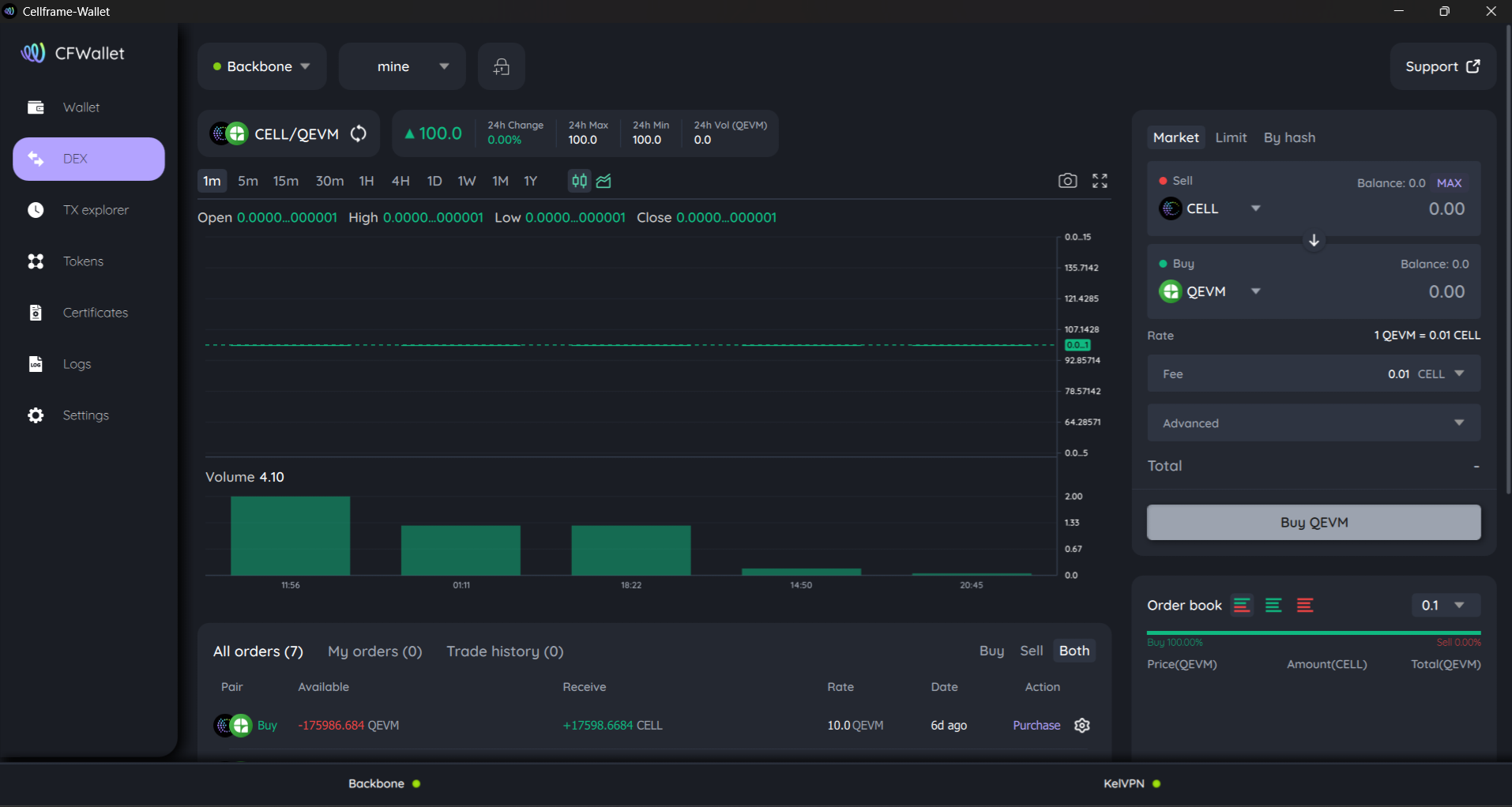Click the wallet lock icon button
The height and width of the screenshot is (807, 1512).
502,66
